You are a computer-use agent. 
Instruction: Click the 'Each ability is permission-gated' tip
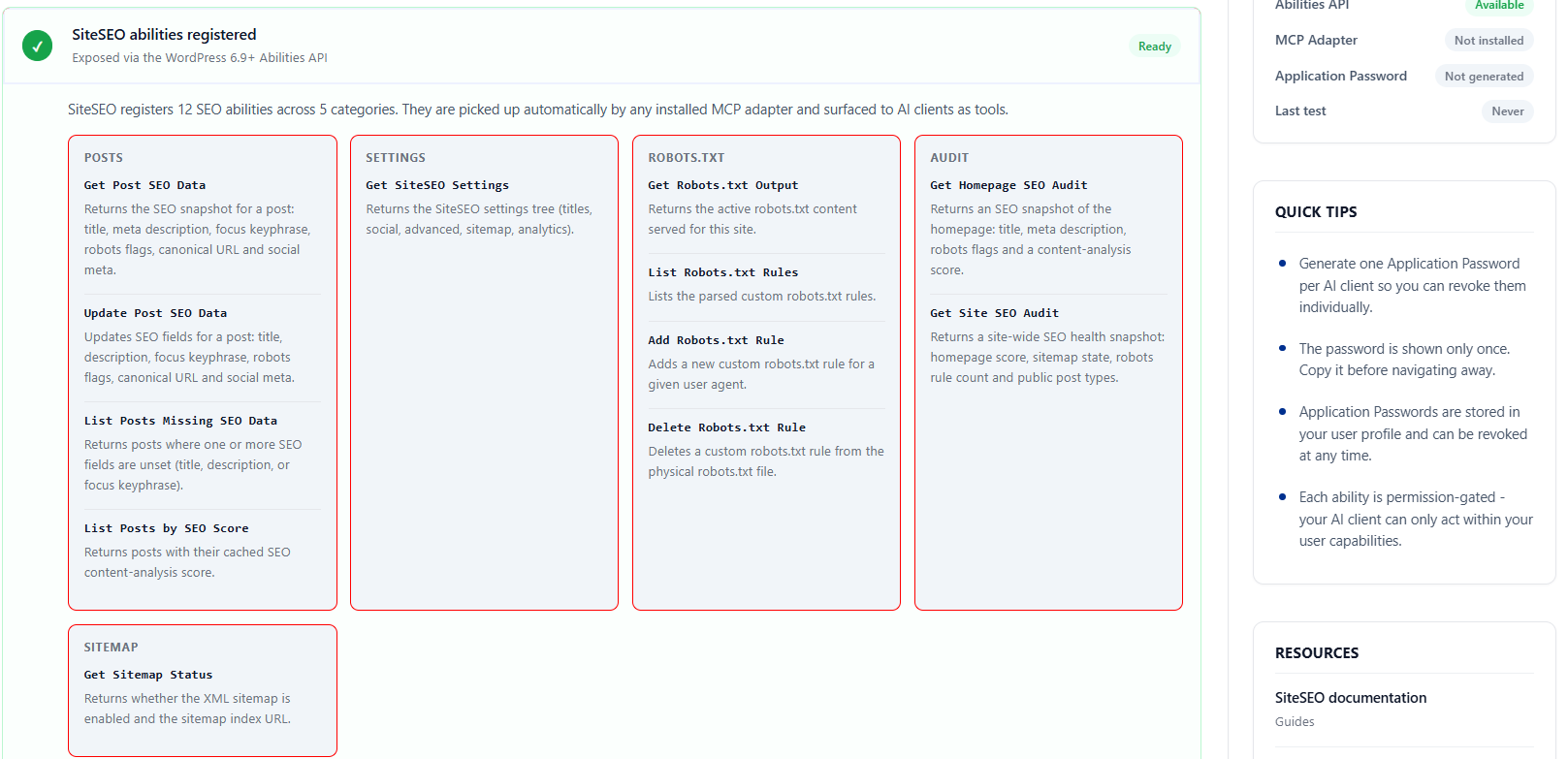(x=1416, y=519)
